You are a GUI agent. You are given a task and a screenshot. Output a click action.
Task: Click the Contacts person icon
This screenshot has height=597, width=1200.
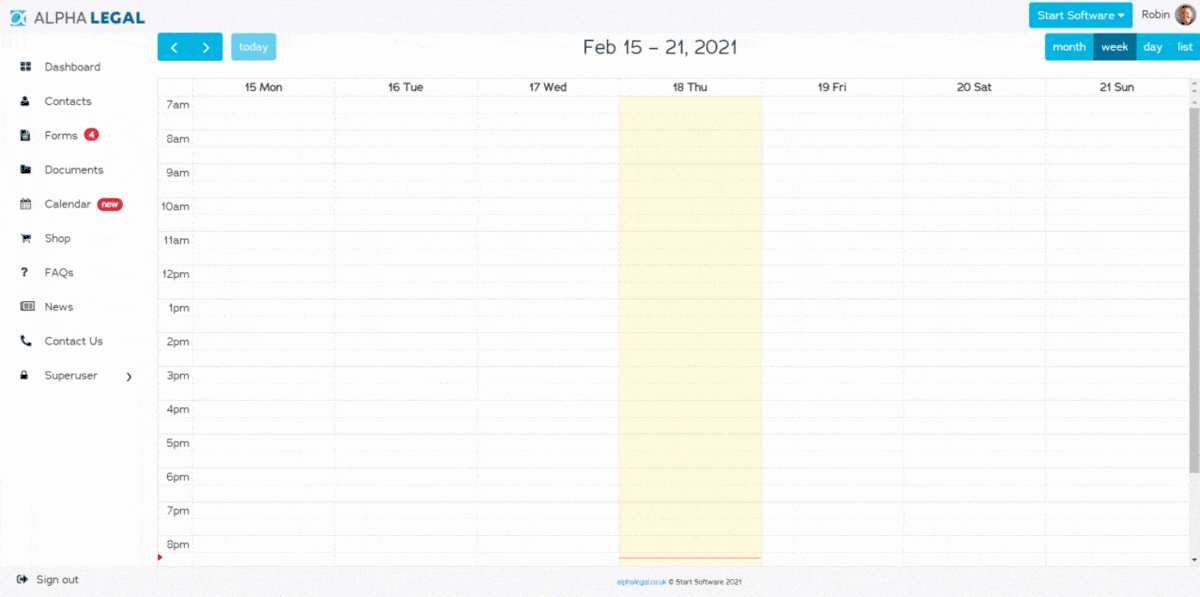click(26, 101)
